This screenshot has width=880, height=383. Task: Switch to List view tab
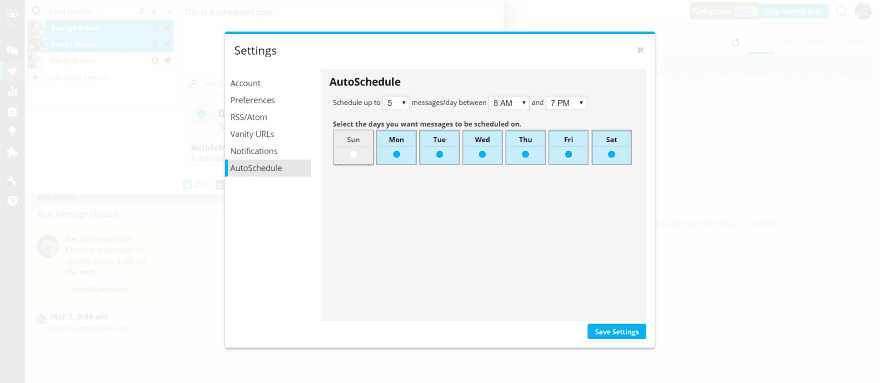(761, 42)
